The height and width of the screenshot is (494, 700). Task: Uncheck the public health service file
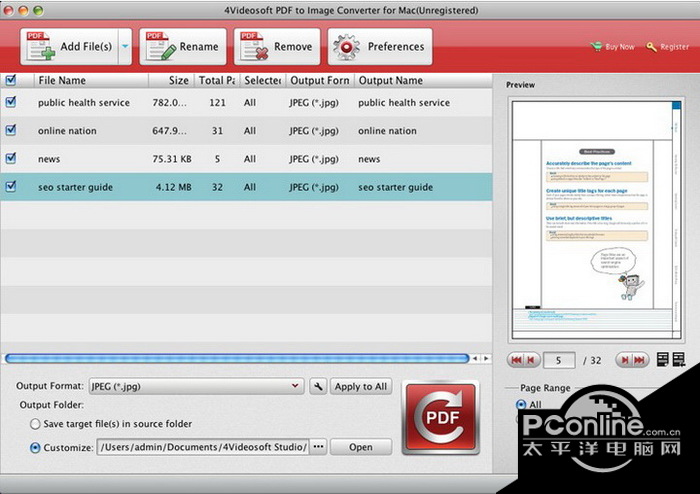pos(11,102)
